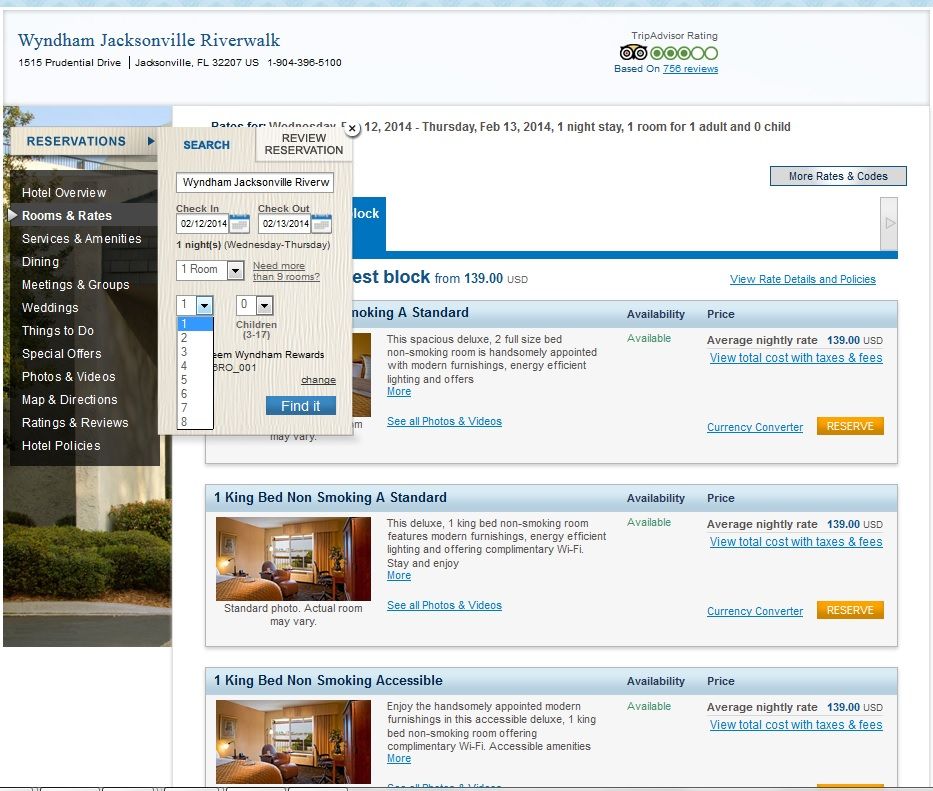Click King Accessible room photo thumbnail
Viewport: 933px width, 791px height.
pyautogui.click(x=293, y=742)
